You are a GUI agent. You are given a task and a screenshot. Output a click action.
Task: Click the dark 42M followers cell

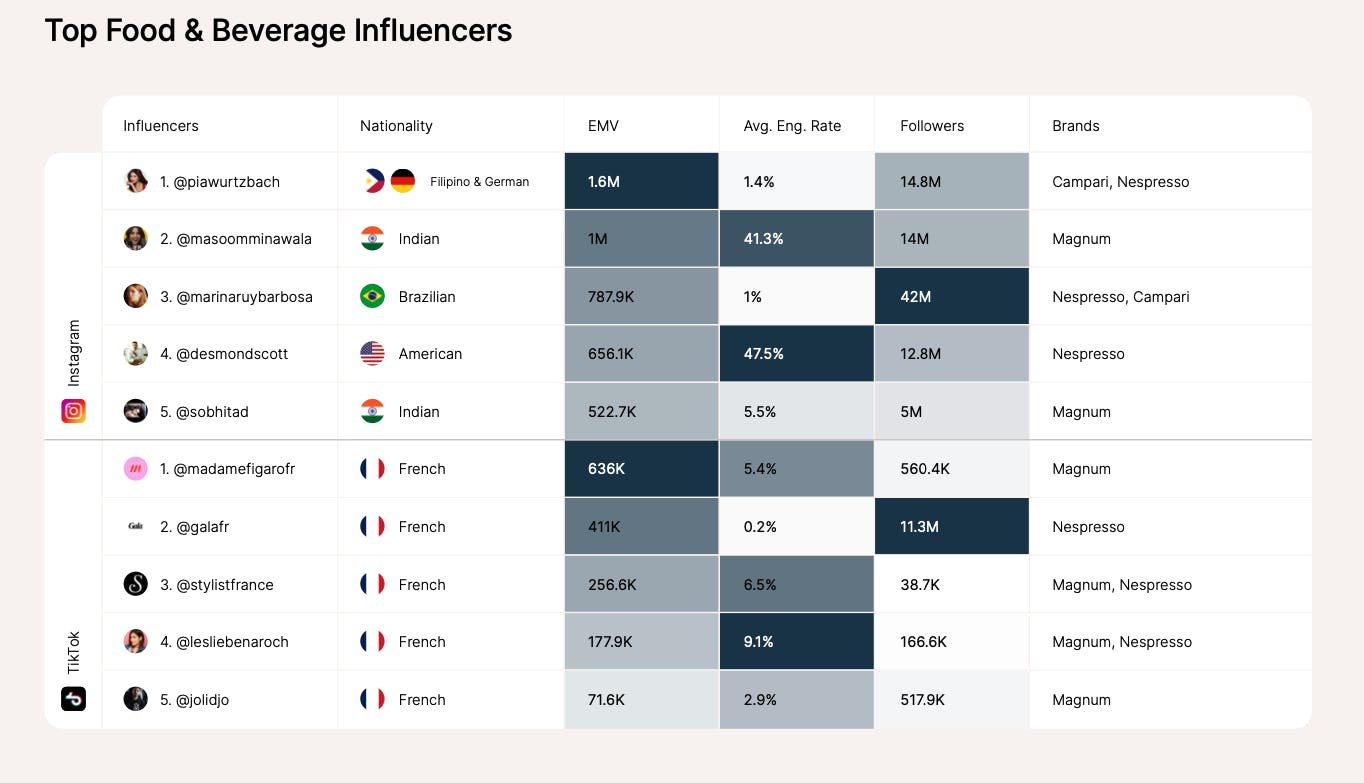(951, 297)
